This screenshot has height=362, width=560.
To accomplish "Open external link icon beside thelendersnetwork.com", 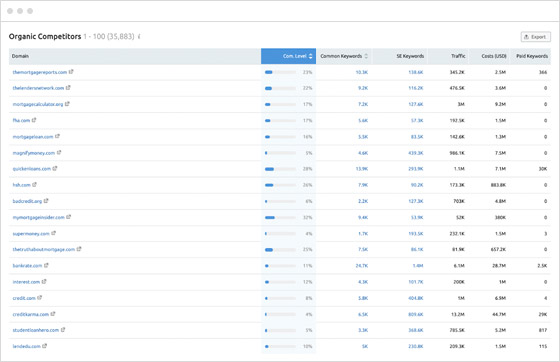I will click(x=68, y=87).
